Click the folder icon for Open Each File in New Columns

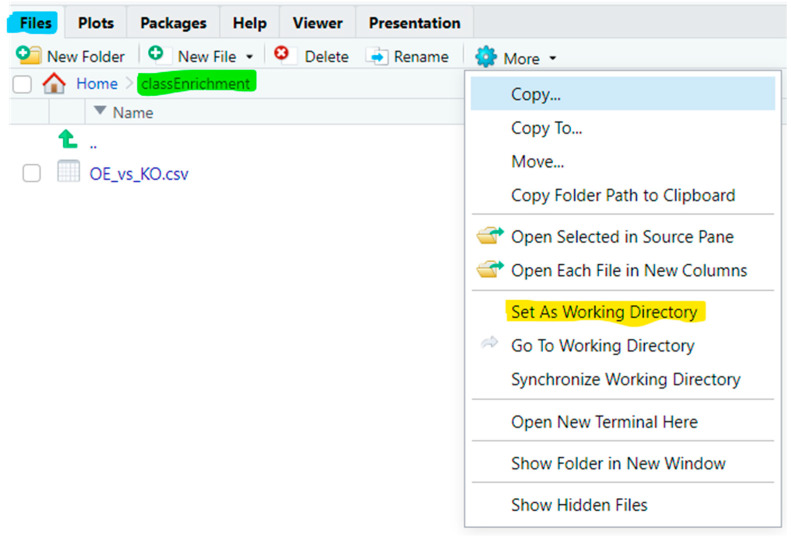(490, 270)
